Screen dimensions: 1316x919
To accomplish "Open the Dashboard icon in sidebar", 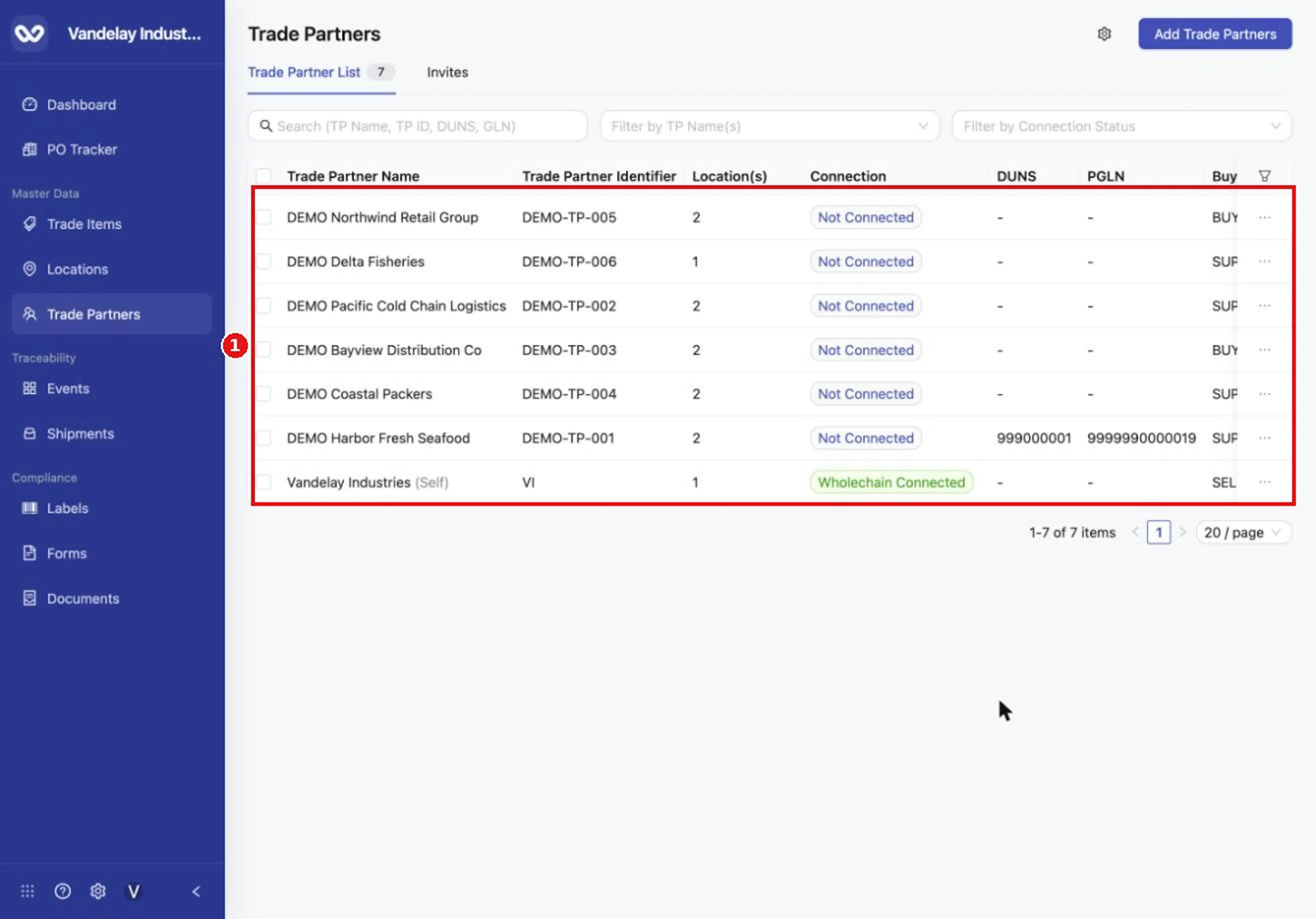I will [x=29, y=105].
